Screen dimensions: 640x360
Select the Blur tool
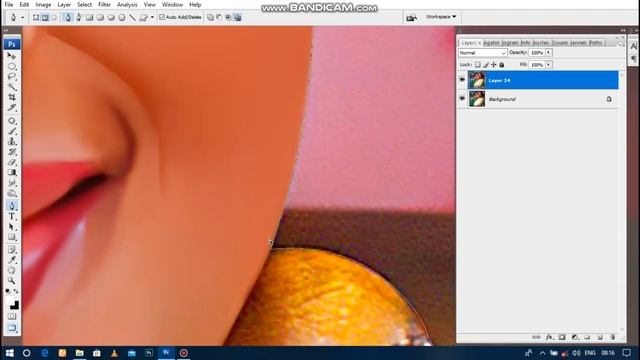12,182
